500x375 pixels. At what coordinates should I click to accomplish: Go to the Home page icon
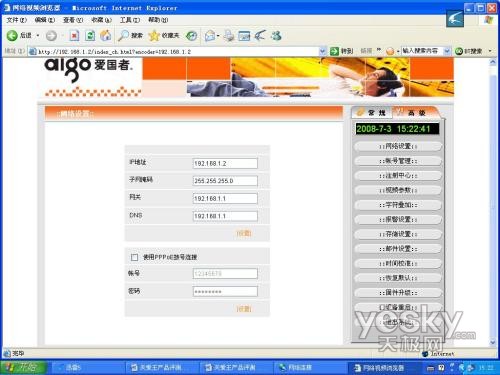tap(106, 35)
